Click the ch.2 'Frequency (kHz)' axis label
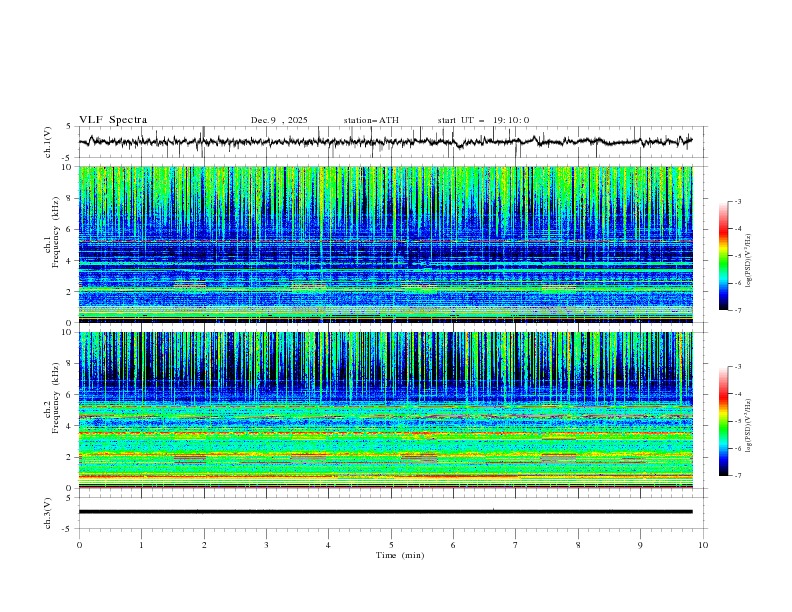792x612 pixels. (x=56, y=398)
